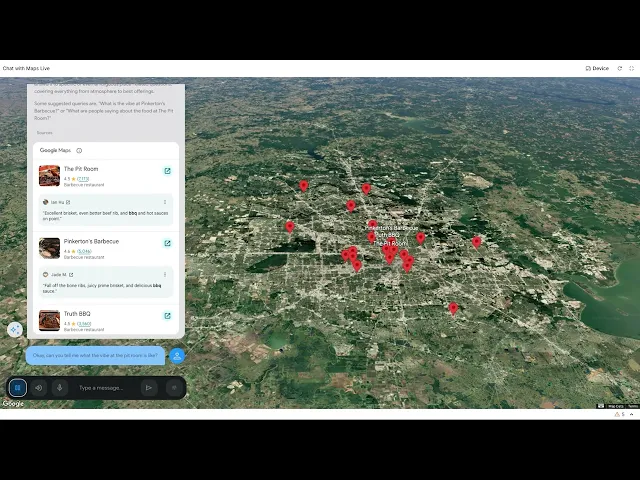This screenshot has height=480, width=640.
Task: Click Pinkerton's Barbecue food thumbnail
Action: (49, 248)
